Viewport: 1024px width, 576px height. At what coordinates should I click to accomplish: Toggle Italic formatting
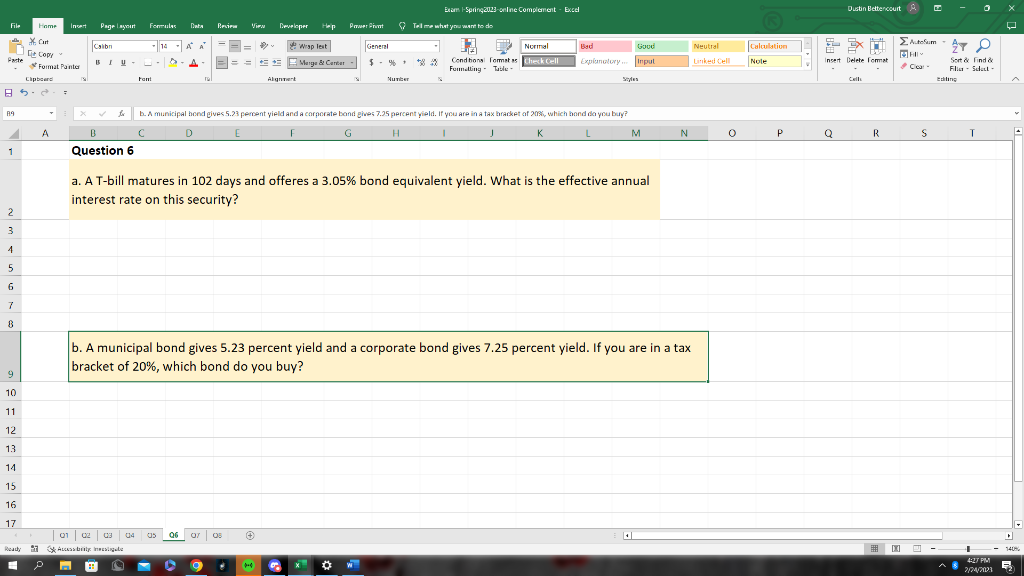110,63
